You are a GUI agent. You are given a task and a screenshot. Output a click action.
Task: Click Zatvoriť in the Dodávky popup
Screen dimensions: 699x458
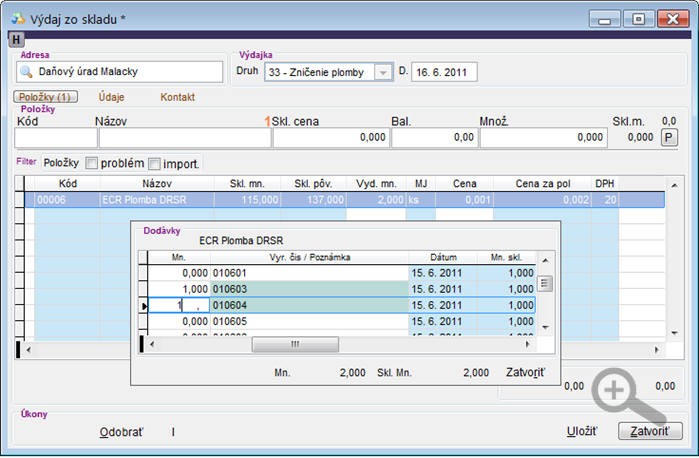coord(525,372)
